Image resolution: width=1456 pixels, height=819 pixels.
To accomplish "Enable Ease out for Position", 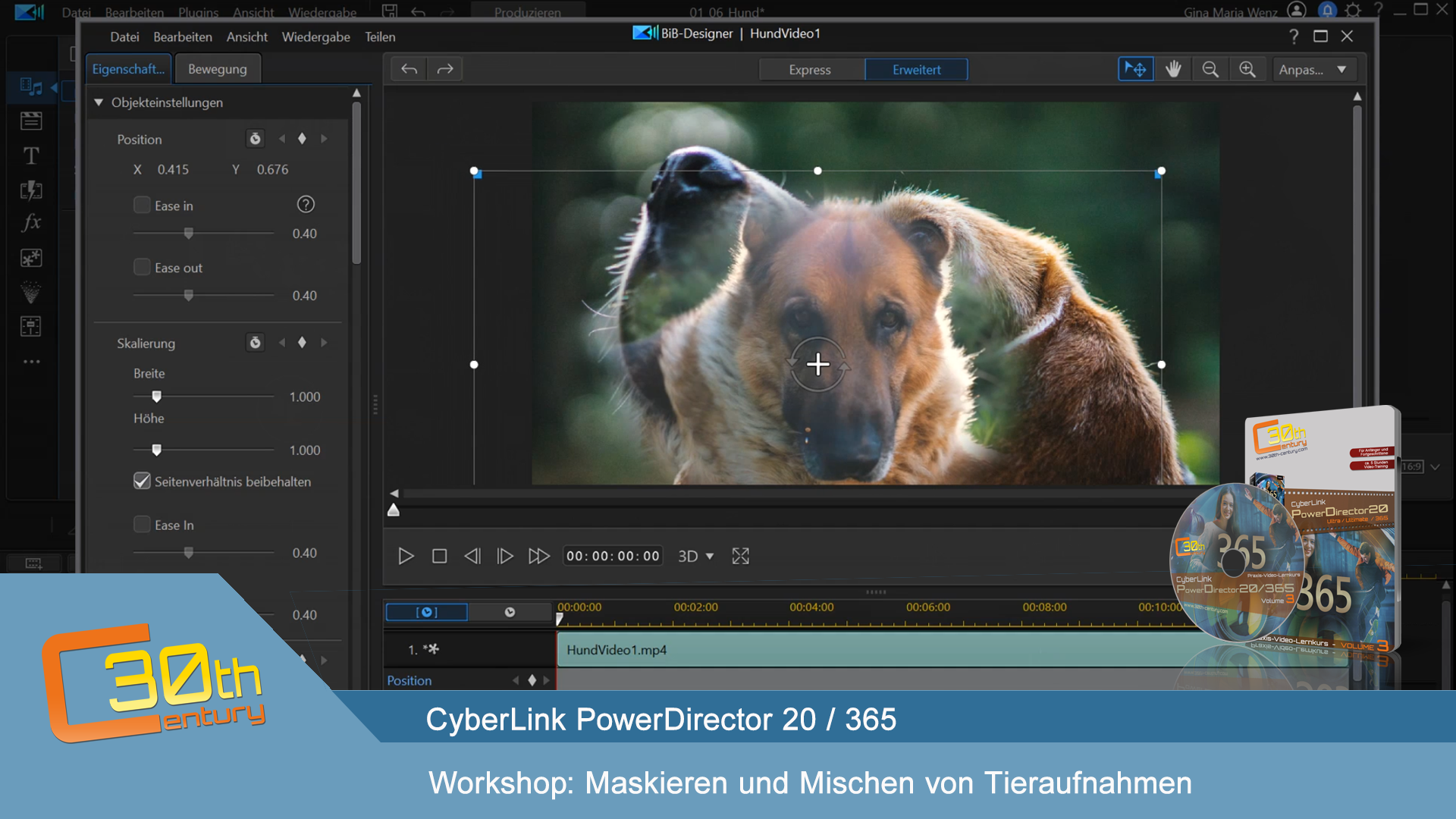I will tap(142, 267).
